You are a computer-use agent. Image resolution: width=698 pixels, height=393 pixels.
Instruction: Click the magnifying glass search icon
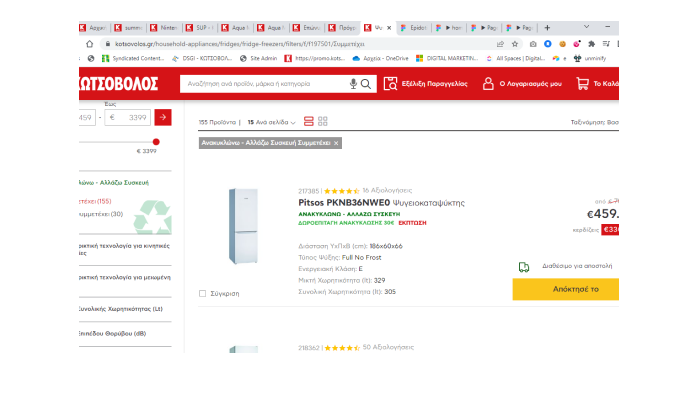tap(366, 84)
